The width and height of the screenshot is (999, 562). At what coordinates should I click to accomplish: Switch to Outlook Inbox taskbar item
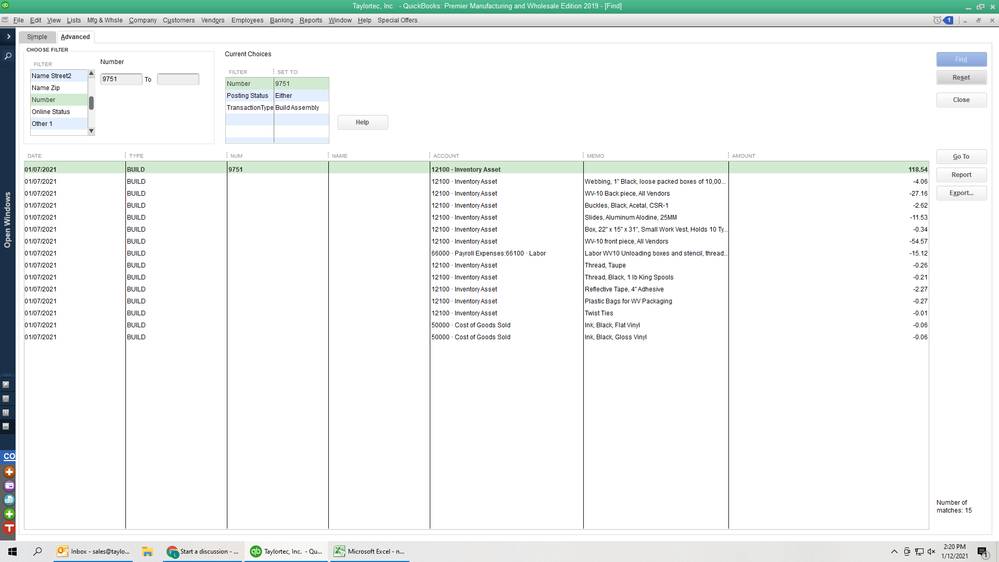click(94, 551)
